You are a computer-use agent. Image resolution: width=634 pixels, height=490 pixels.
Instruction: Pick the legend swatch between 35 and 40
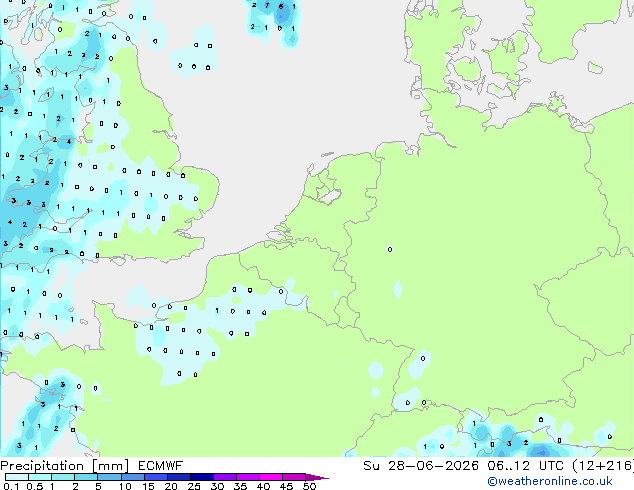pyautogui.click(x=247, y=477)
